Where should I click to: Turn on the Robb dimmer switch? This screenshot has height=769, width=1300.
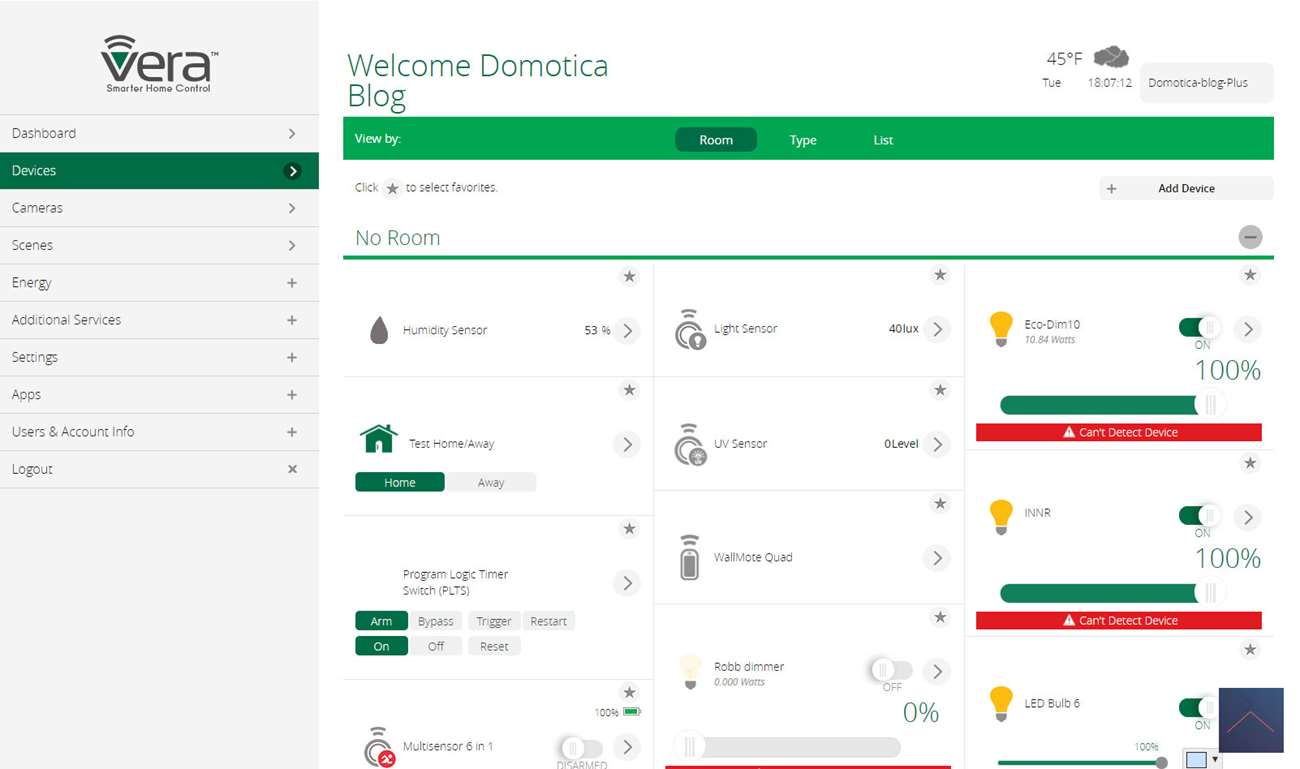click(x=890, y=669)
